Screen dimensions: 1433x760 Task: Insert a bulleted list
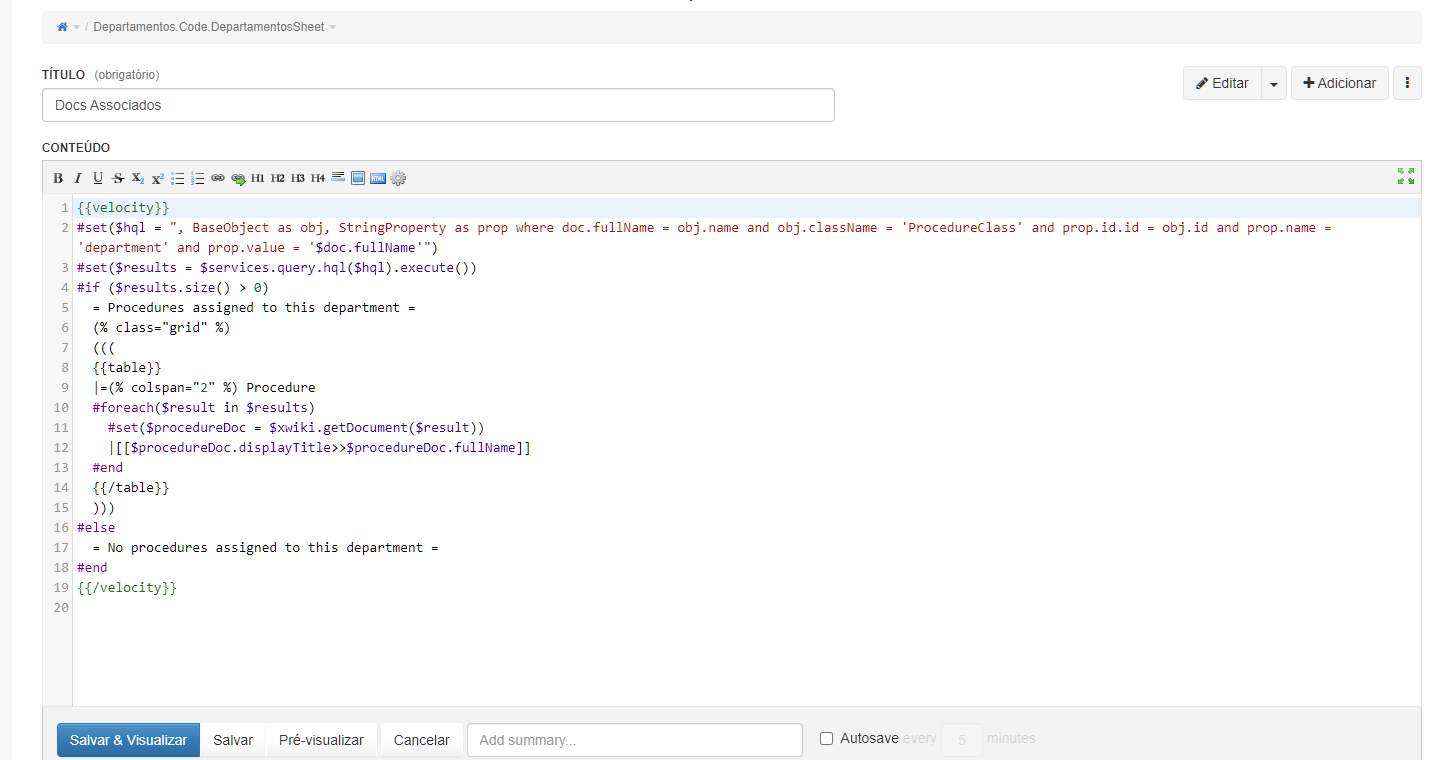click(178, 178)
